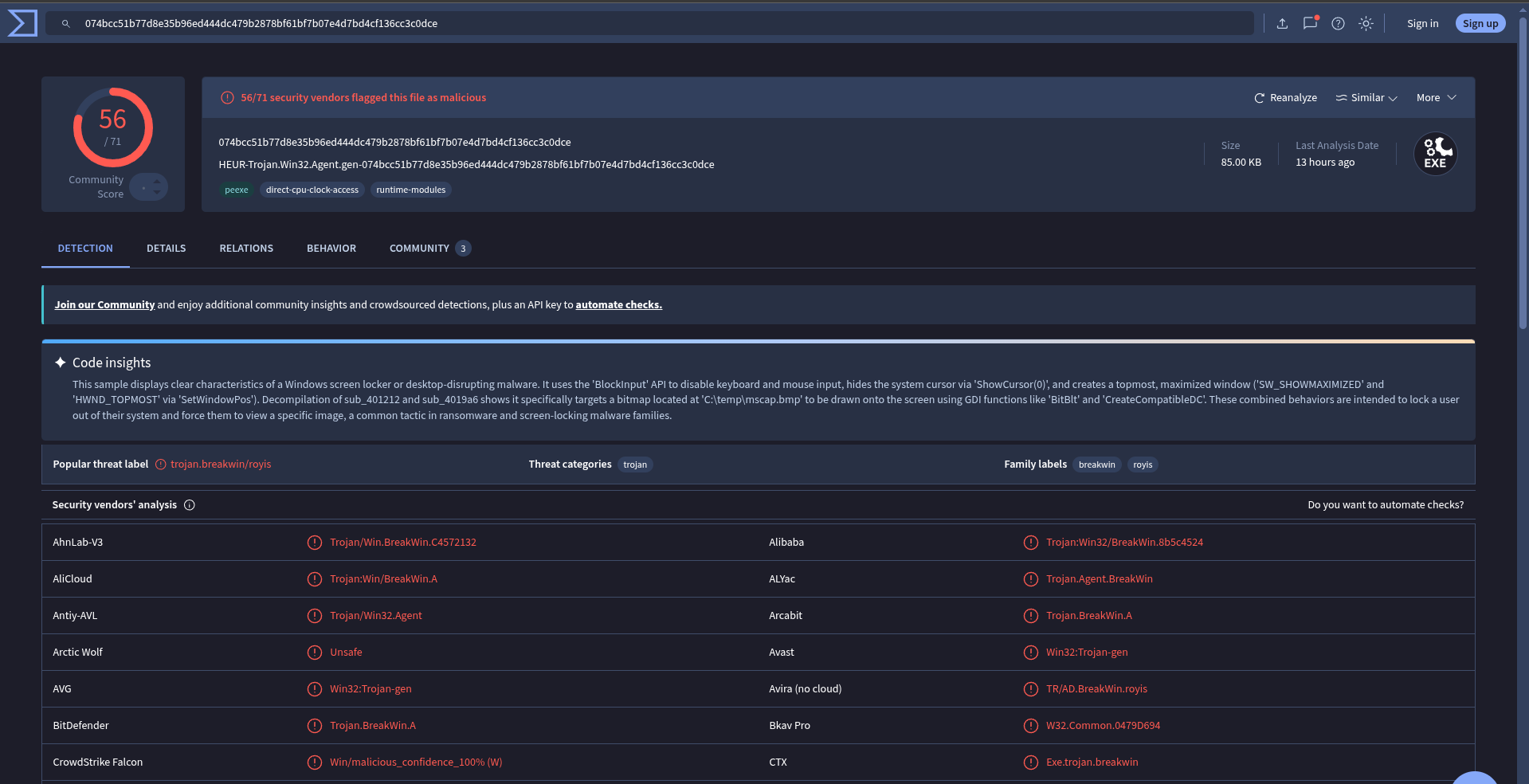Switch to the Behavior tab
The width and height of the screenshot is (1529, 784).
click(x=331, y=249)
